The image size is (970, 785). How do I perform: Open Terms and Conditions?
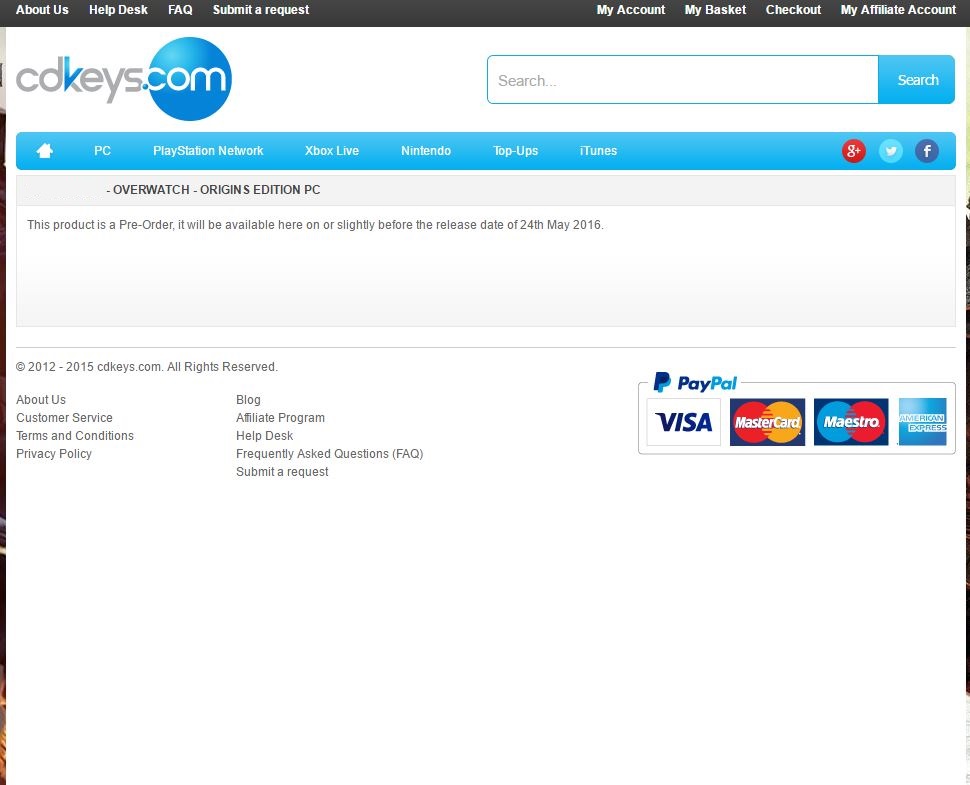point(75,435)
